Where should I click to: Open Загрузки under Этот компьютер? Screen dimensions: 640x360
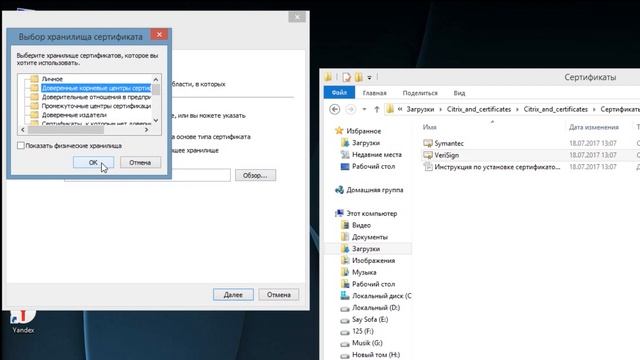[x=366, y=249]
